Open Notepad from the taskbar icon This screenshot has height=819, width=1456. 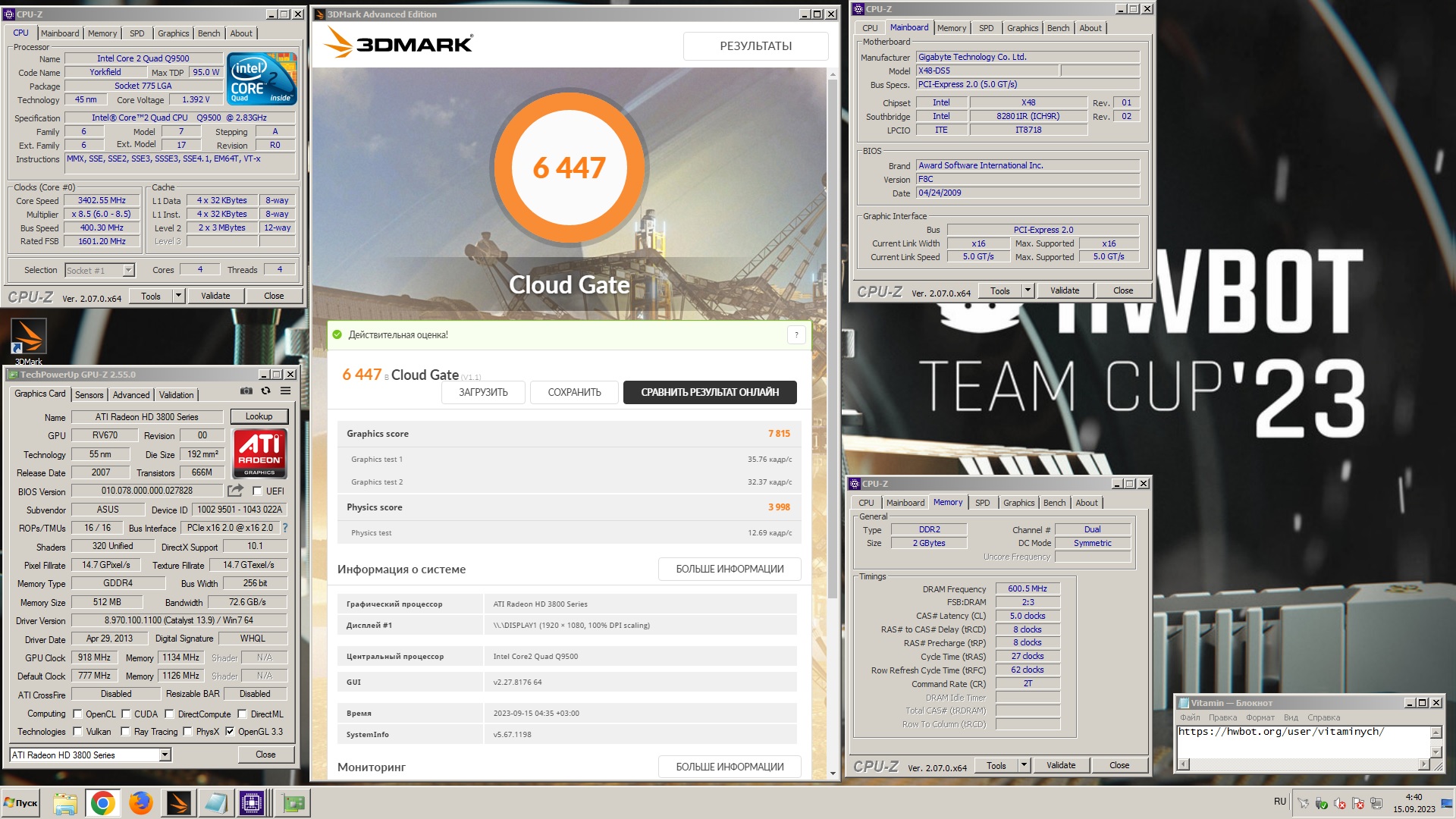tap(215, 803)
